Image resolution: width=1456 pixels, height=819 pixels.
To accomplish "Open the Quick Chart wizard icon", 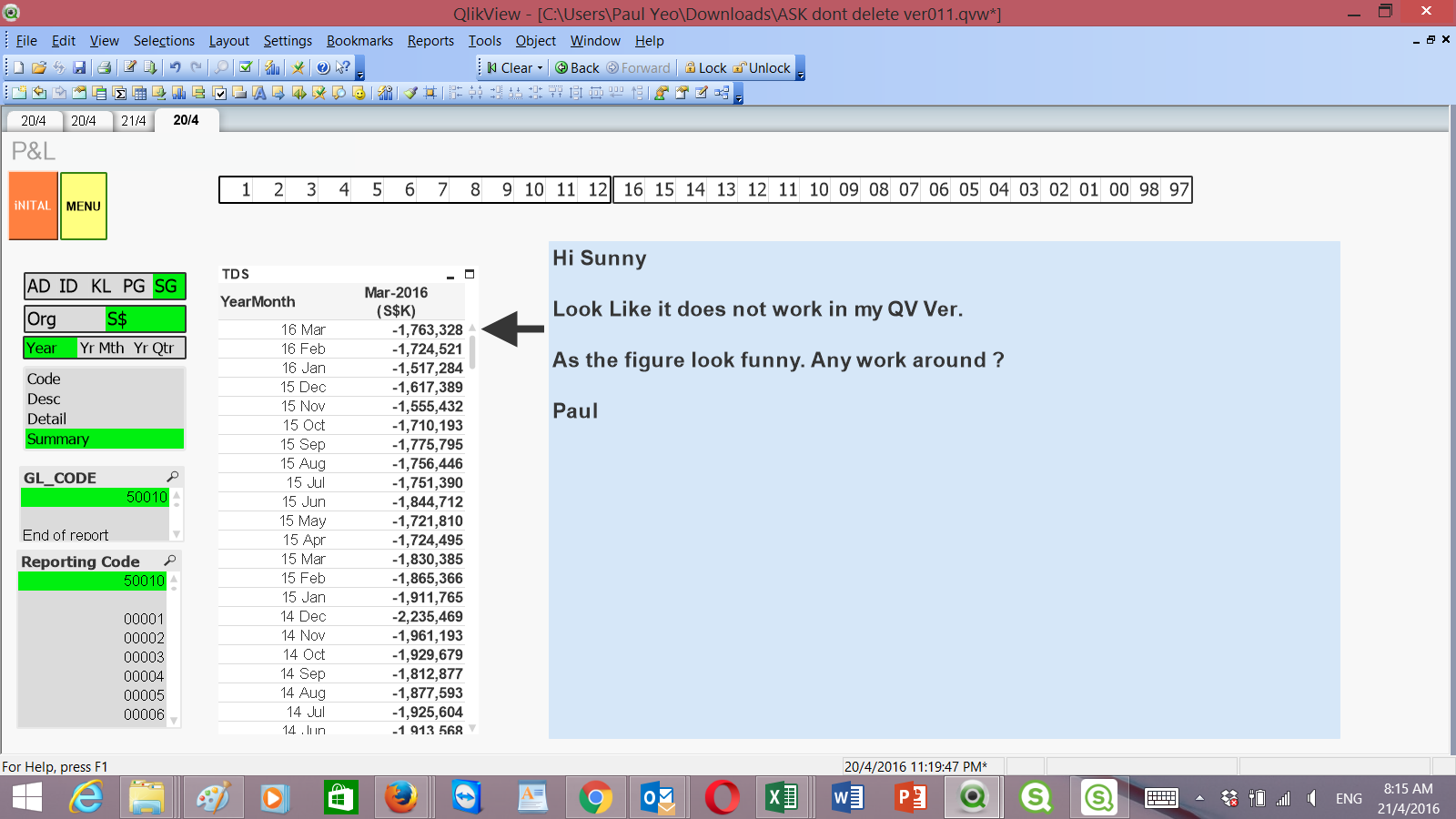I will (272, 67).
